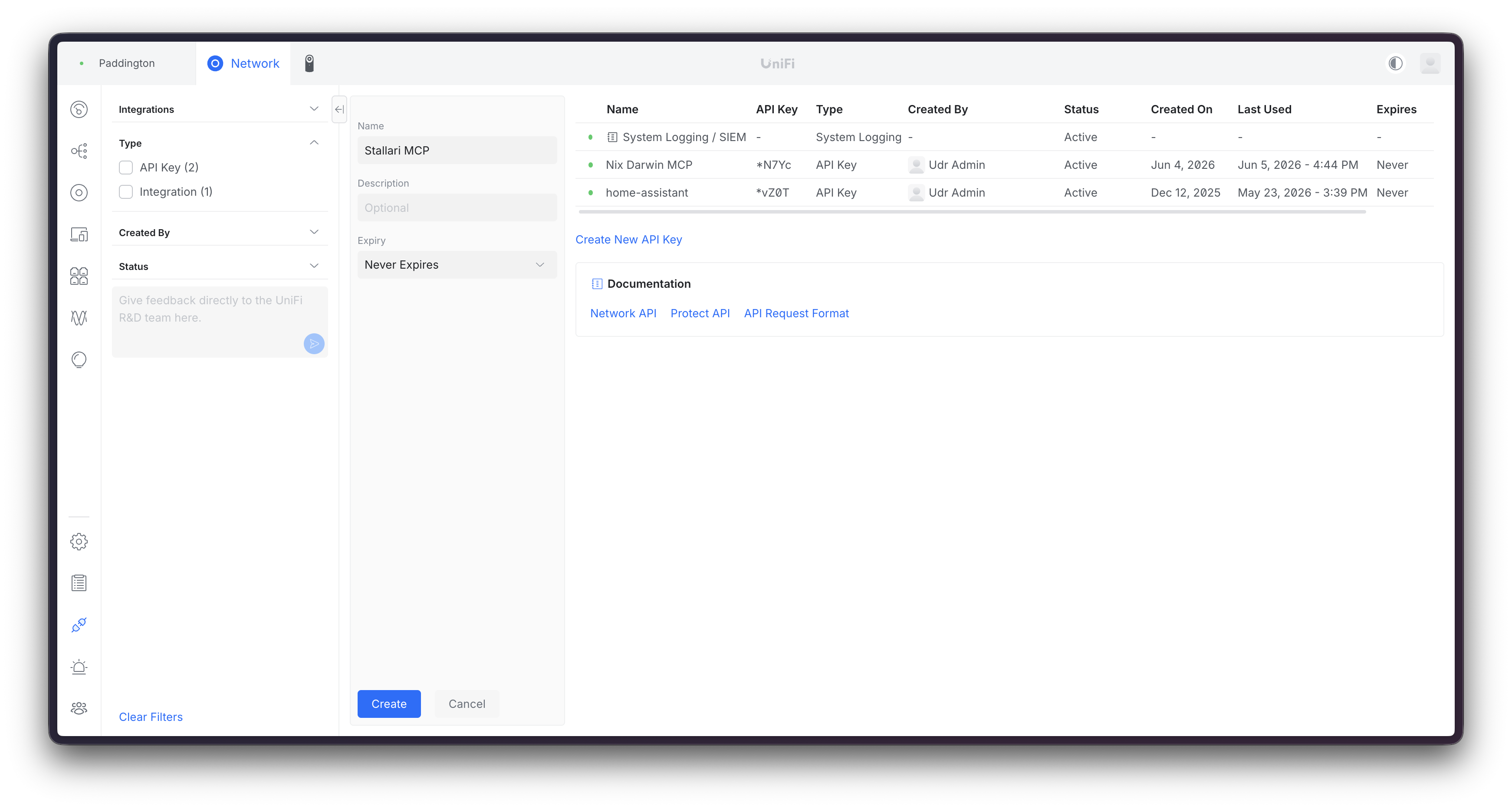Open the Topology icon in the sidebar
The height and width of the screenshot is (809, 1512).
[79, 151]
